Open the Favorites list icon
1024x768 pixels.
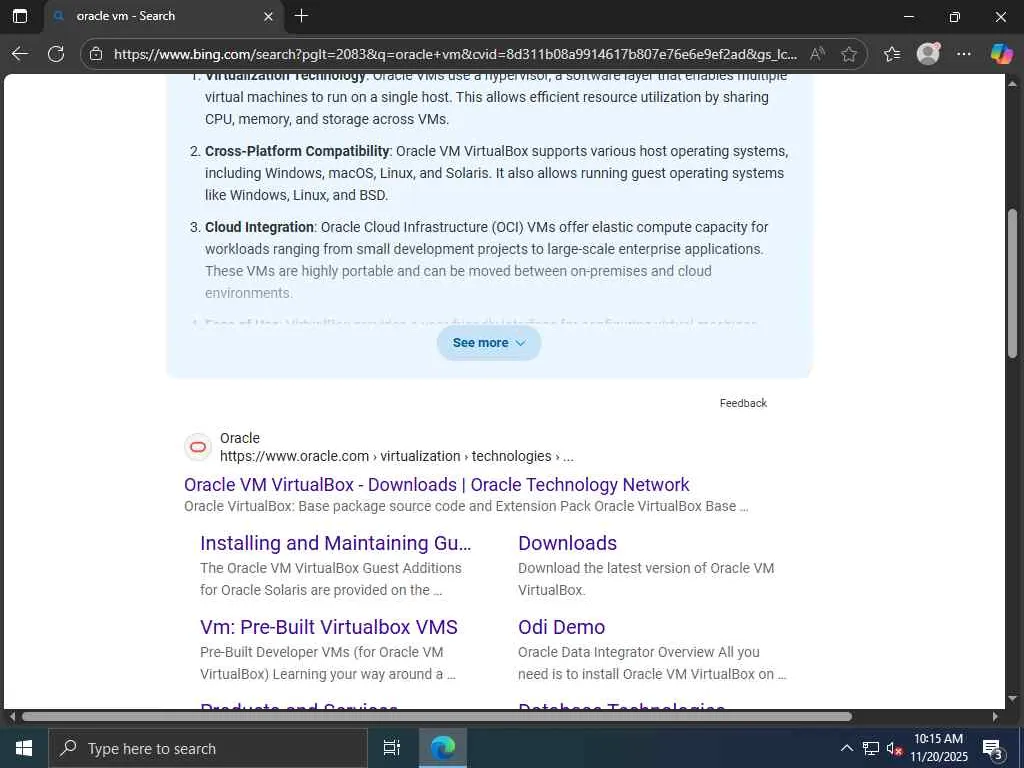892,54
